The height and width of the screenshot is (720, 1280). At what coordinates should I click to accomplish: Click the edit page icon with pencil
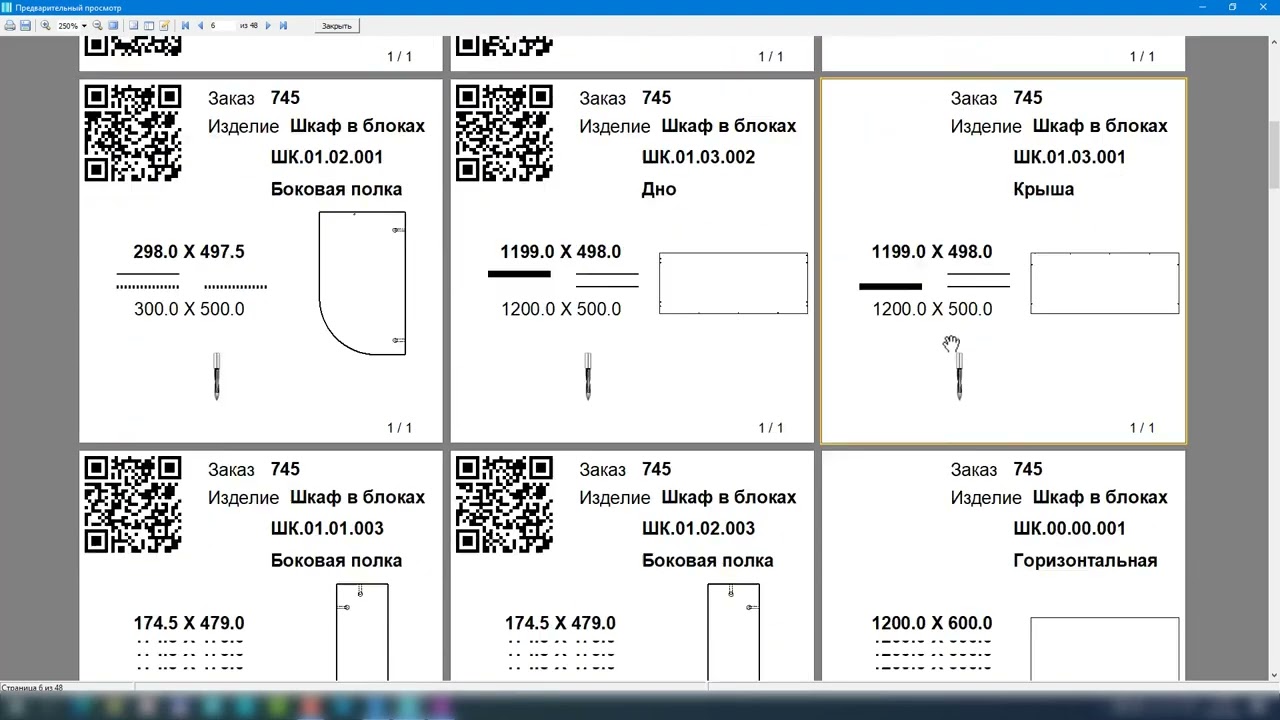coord(164,26)
